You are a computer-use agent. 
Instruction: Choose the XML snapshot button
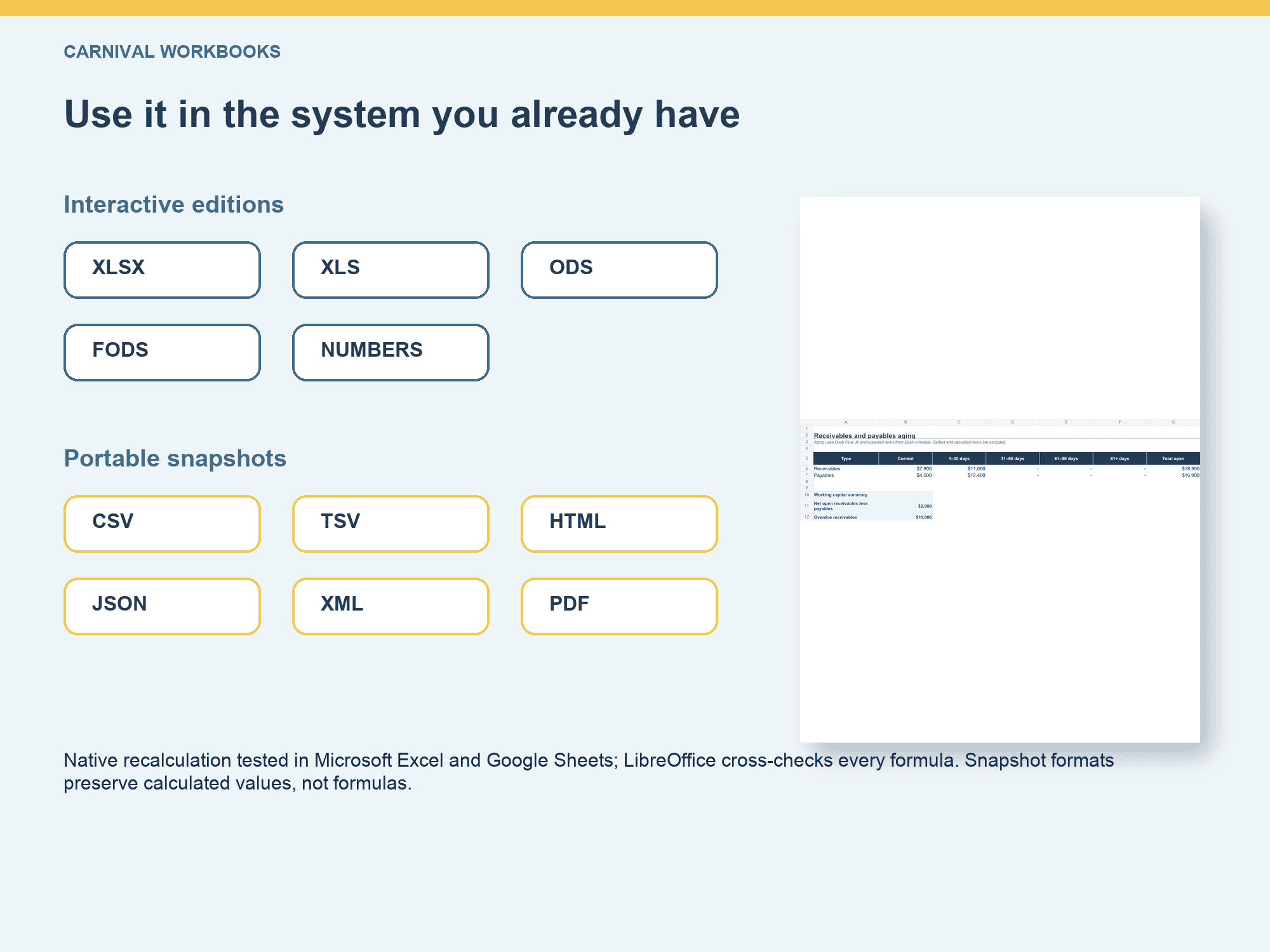tap(391, 606)
